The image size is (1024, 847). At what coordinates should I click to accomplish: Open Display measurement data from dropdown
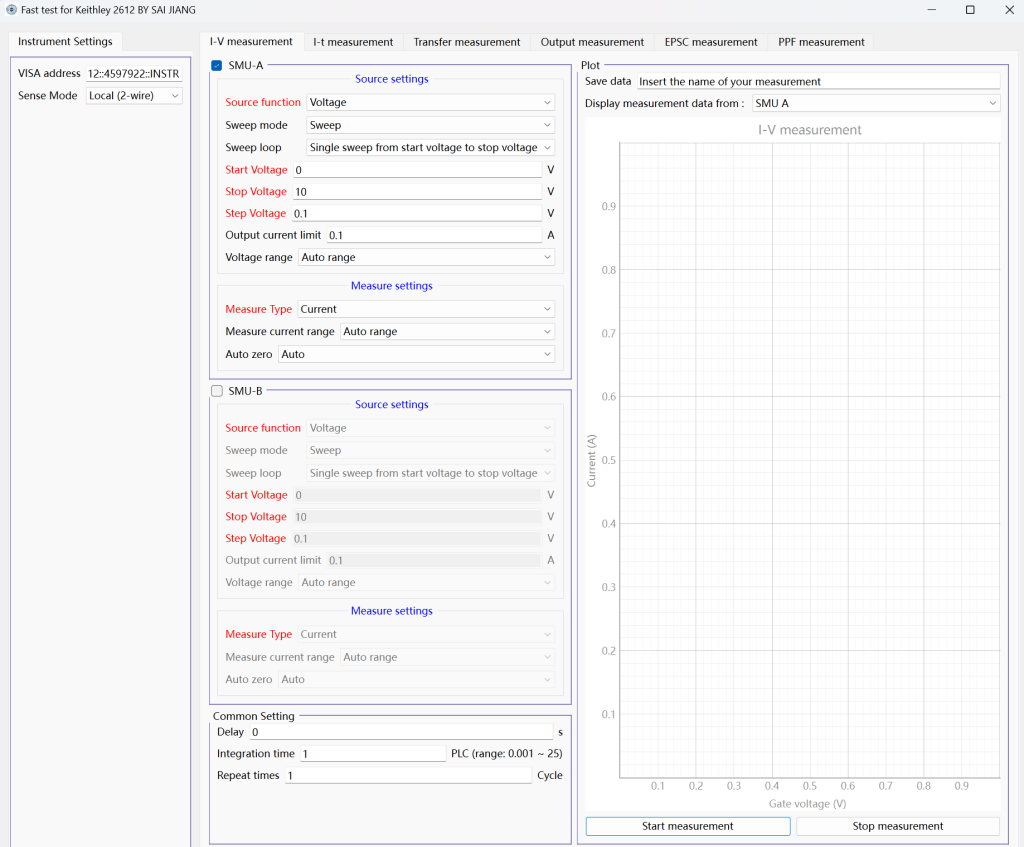[x=876, y=103]
